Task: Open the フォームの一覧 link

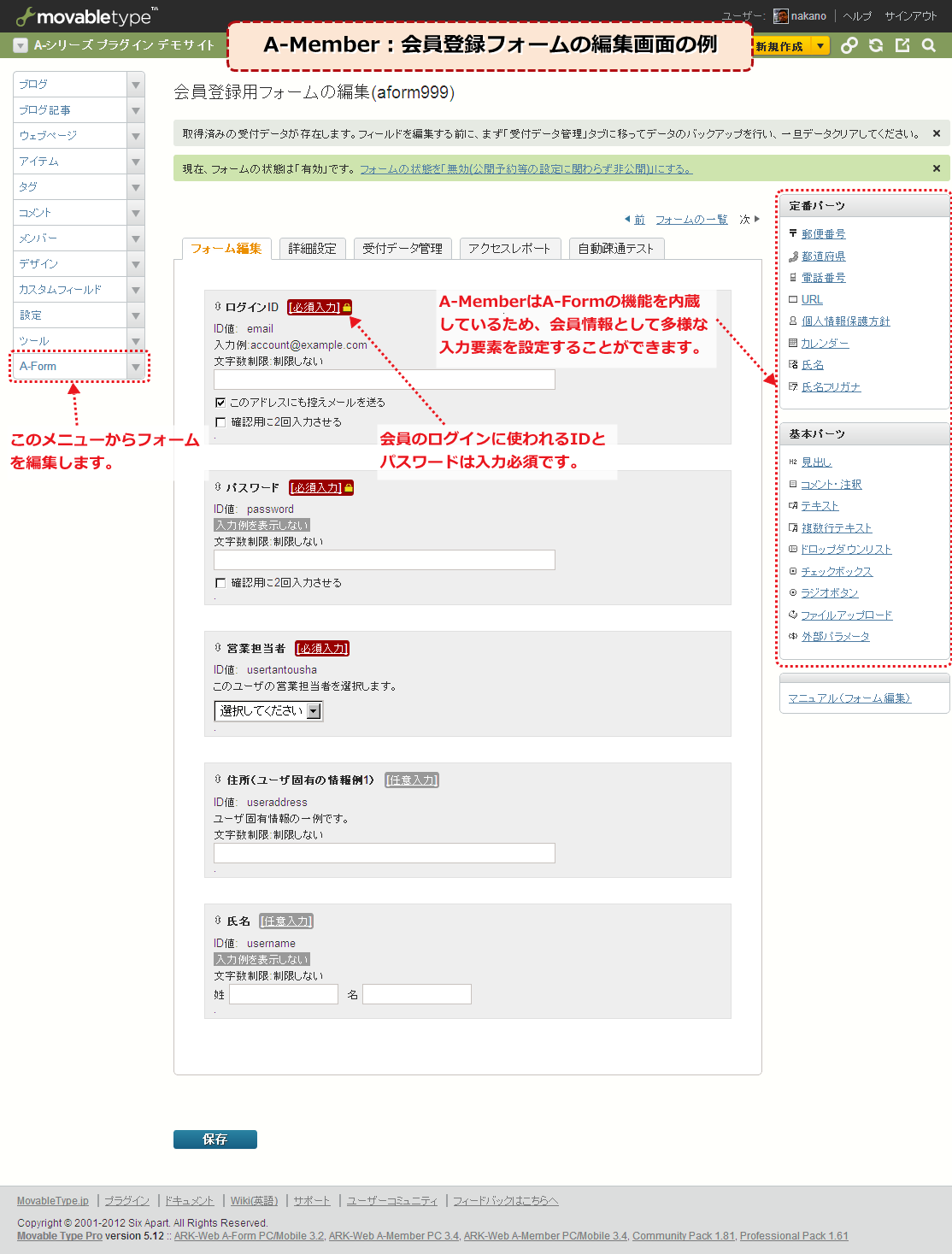Action: pyautogui.click(x=691, y=220)
